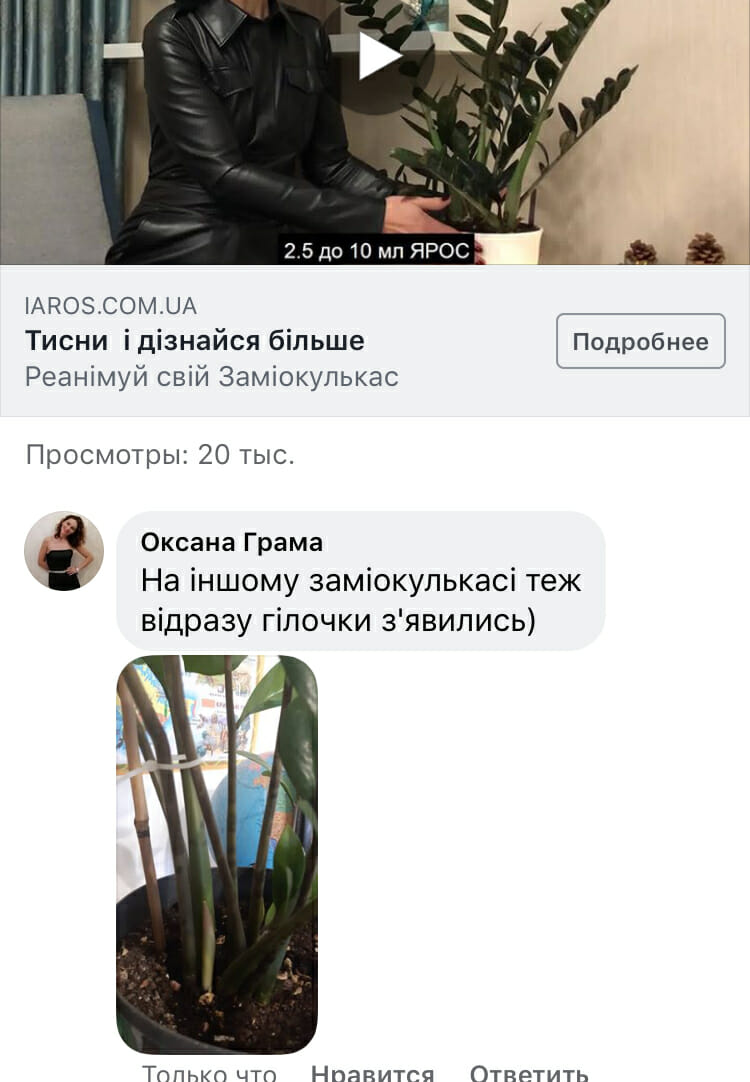Click the 'Только что' comment timestamp

(209, 1072)
